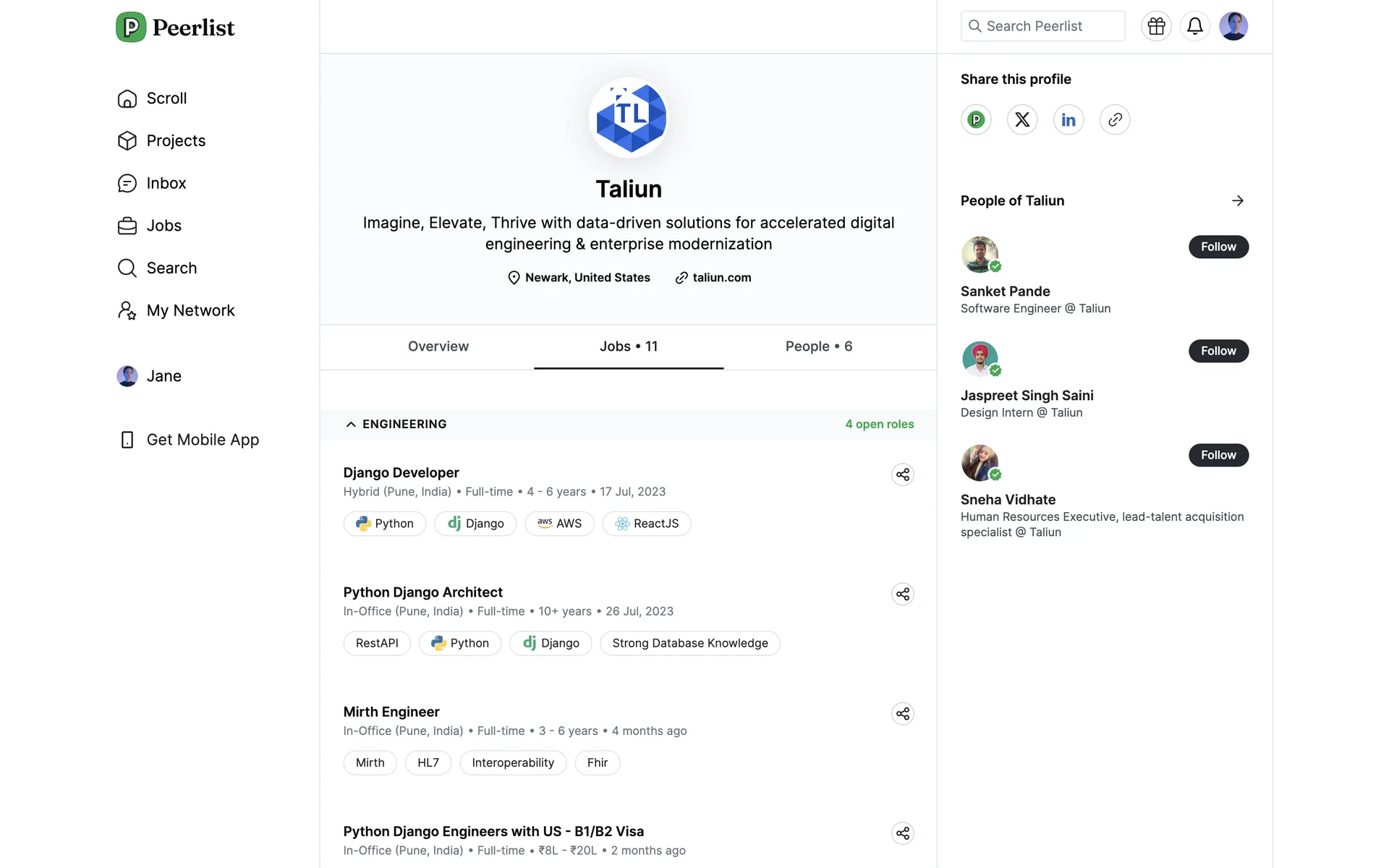Share profile on Peerlist icon
1389x868 pixels.
(976, 119)
